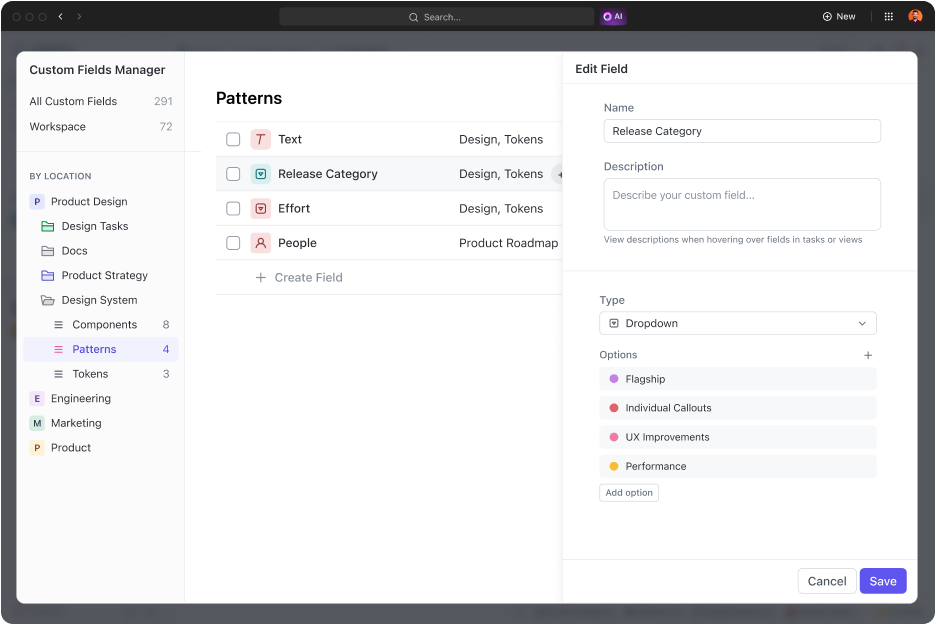
Task: Open the apps grid in the top bar
Action: [x=888, y=16]
